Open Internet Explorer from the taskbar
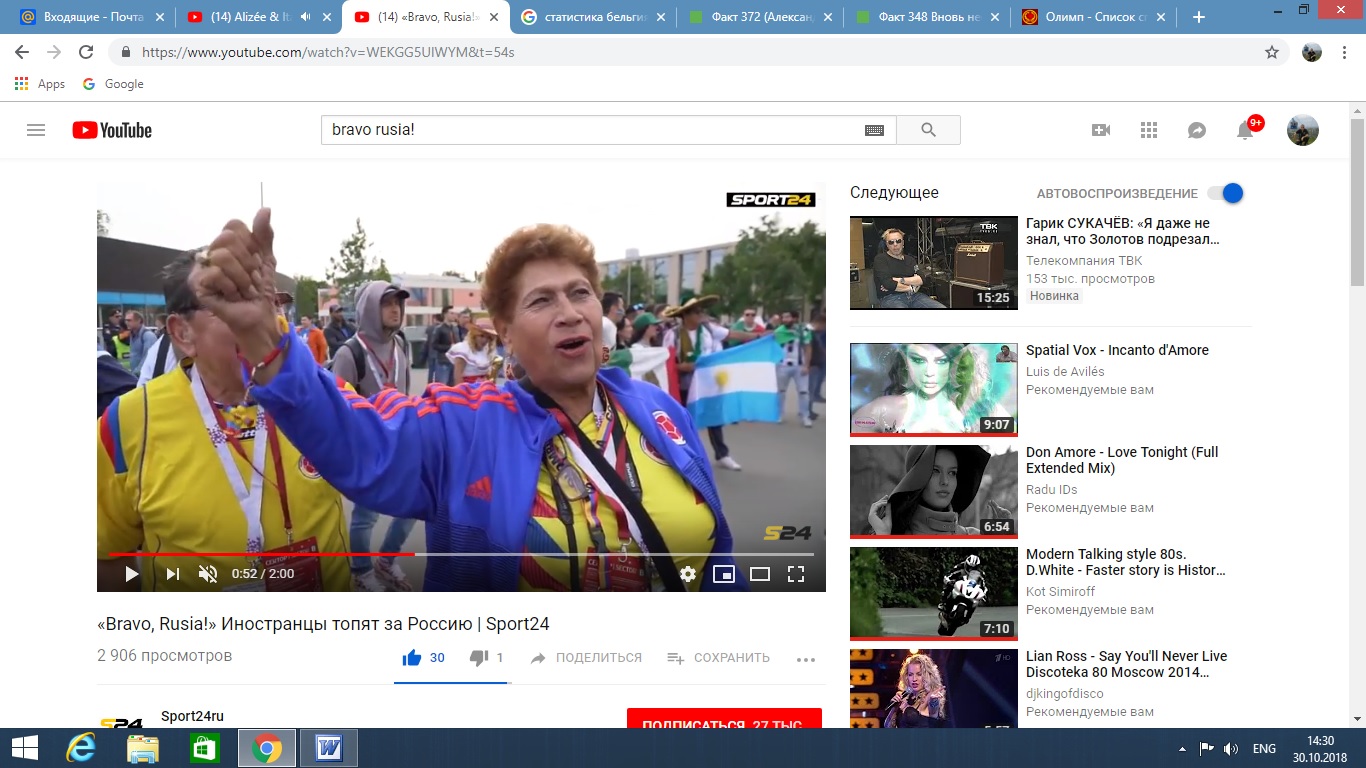This screenshot has width=1366, height=768. tap(80, 748)
